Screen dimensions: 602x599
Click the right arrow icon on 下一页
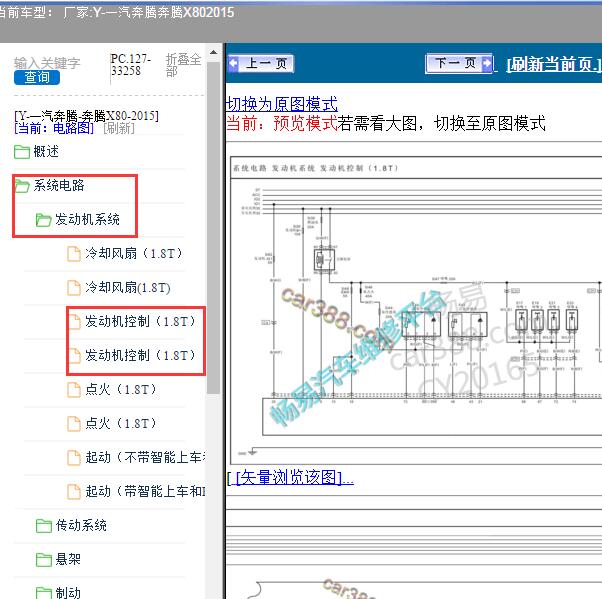(x=486, y=63)
